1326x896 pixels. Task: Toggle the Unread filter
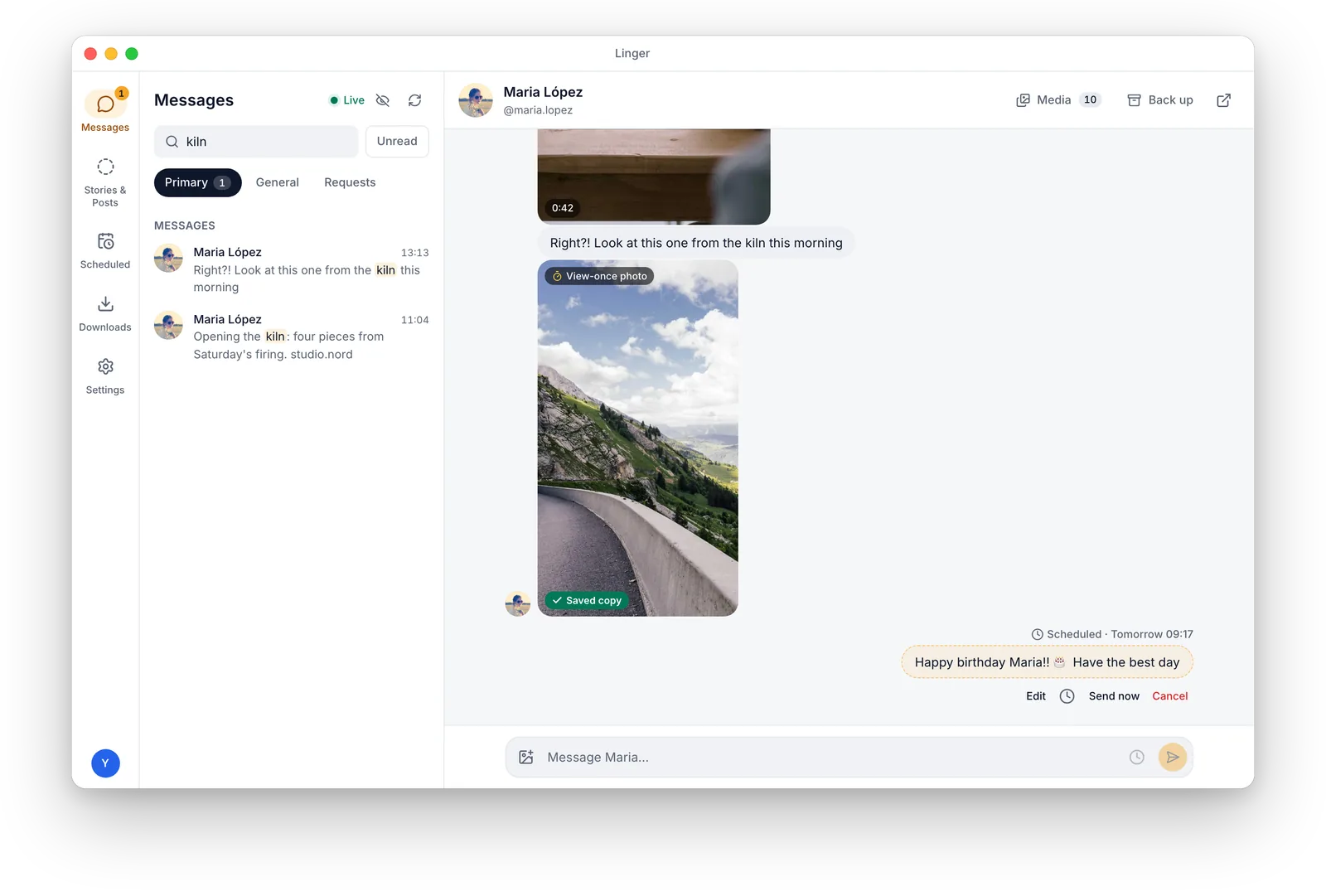pos(397,142)
